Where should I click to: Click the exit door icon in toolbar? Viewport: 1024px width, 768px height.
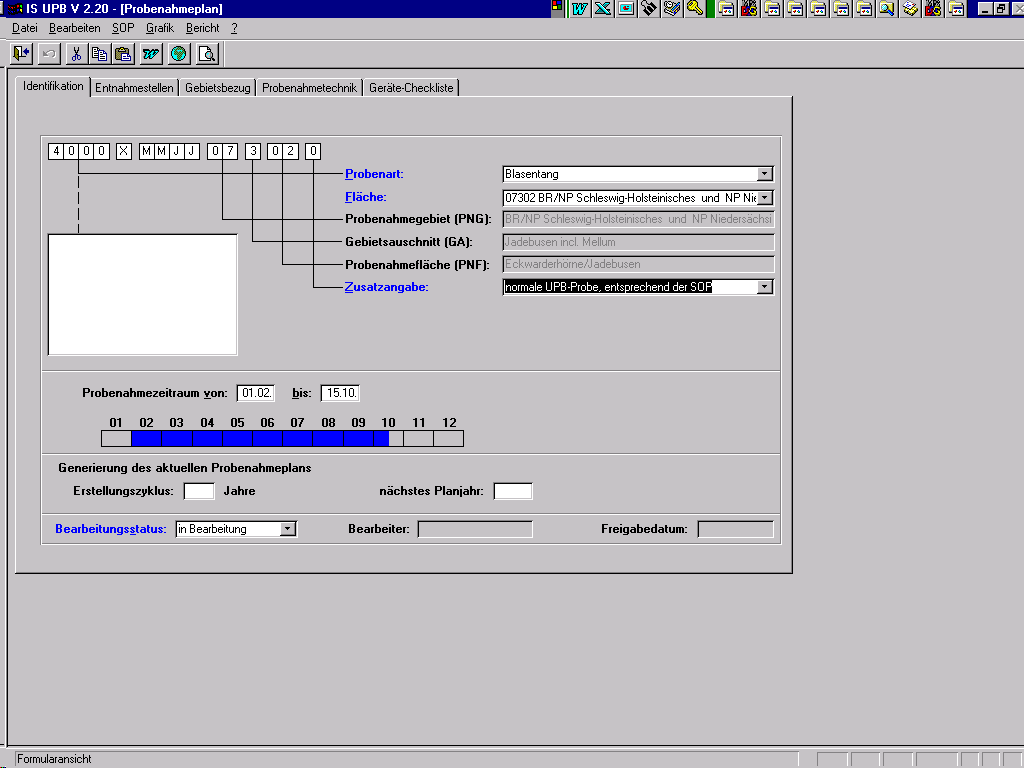click(22, 53)
